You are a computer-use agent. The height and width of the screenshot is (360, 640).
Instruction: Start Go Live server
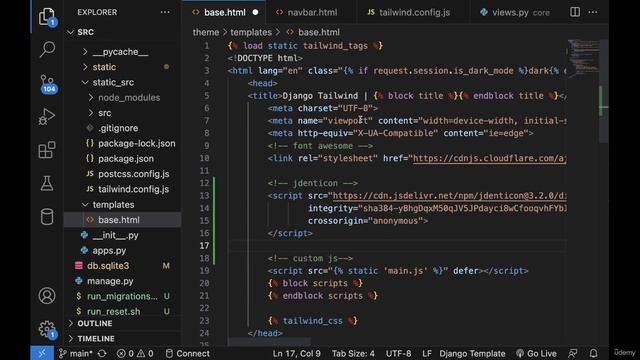(x=536, y=353)
